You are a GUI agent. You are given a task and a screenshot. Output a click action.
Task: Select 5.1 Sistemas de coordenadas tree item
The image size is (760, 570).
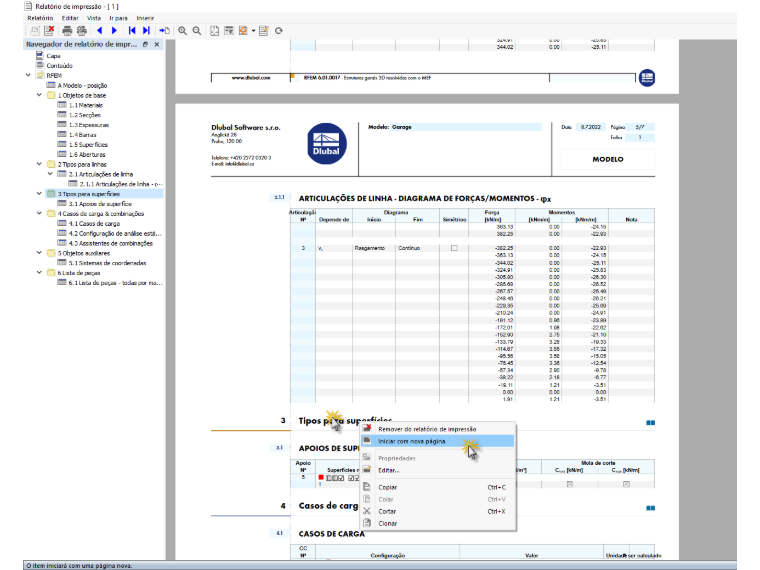coord(102,263)
